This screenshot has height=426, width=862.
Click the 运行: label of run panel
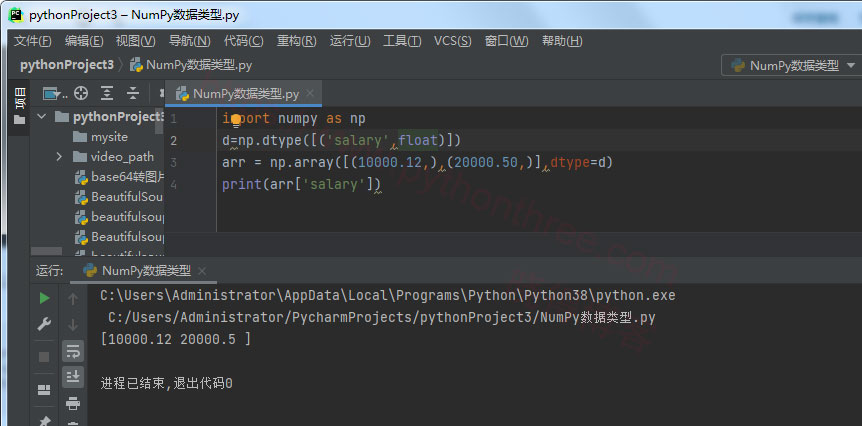click(x=49, y=271)
